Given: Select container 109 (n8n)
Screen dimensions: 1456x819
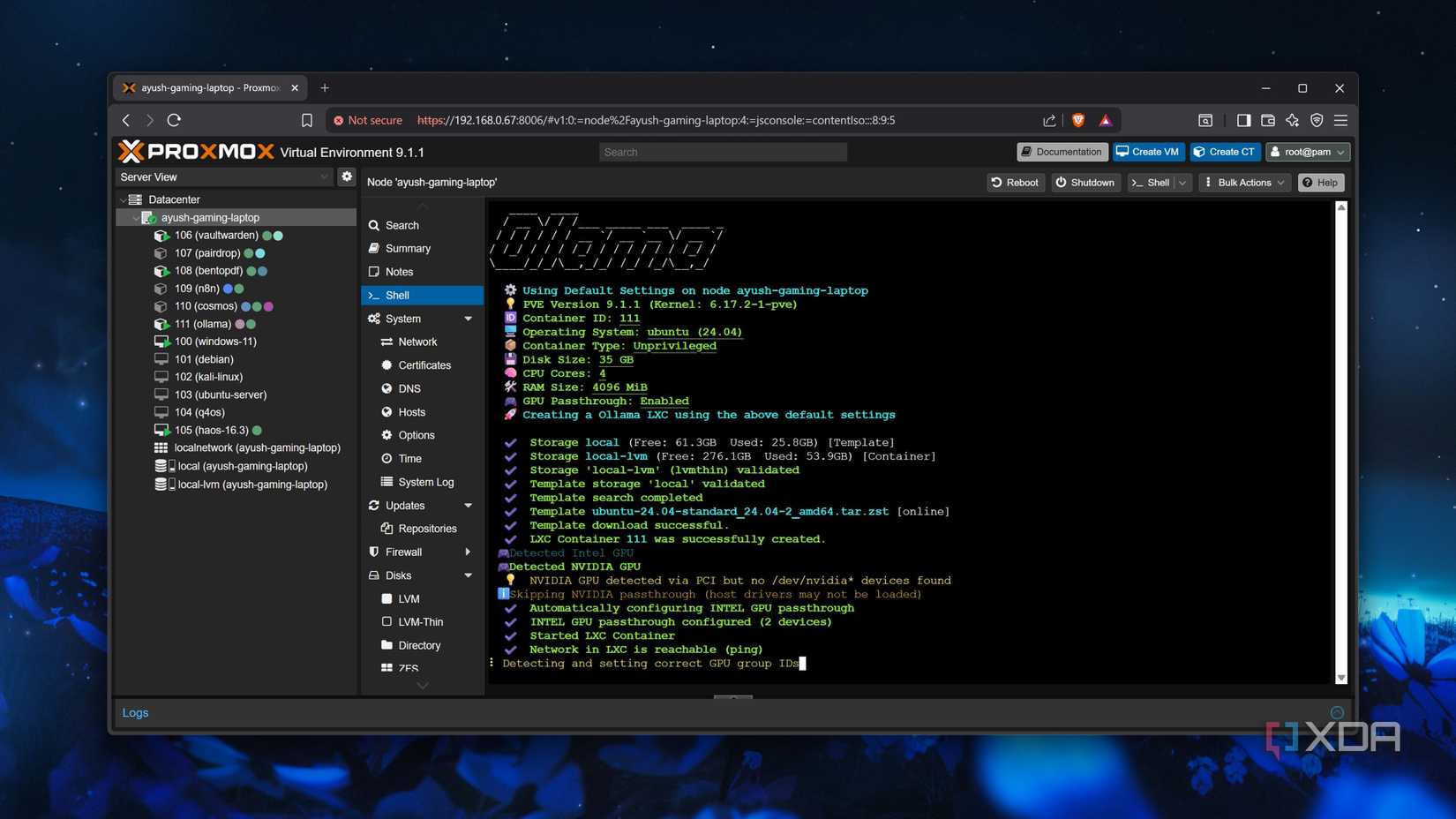Looking at the screenshot, I should point(197,289).
